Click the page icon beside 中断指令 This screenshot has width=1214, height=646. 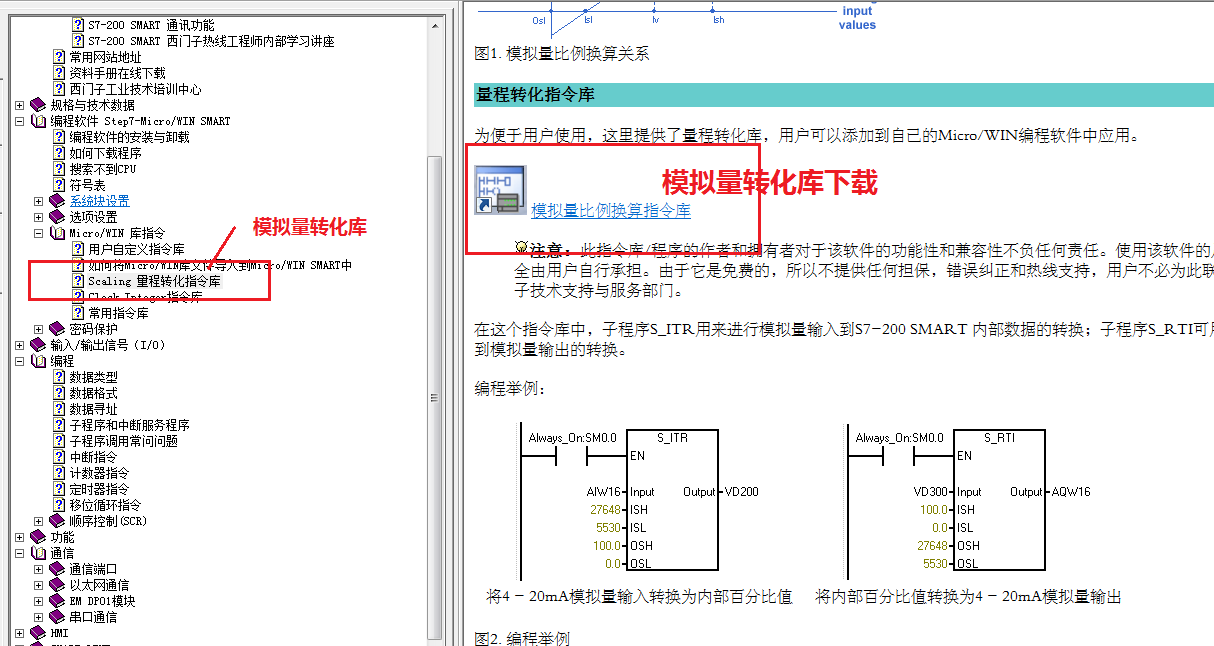tap(59, 457)
